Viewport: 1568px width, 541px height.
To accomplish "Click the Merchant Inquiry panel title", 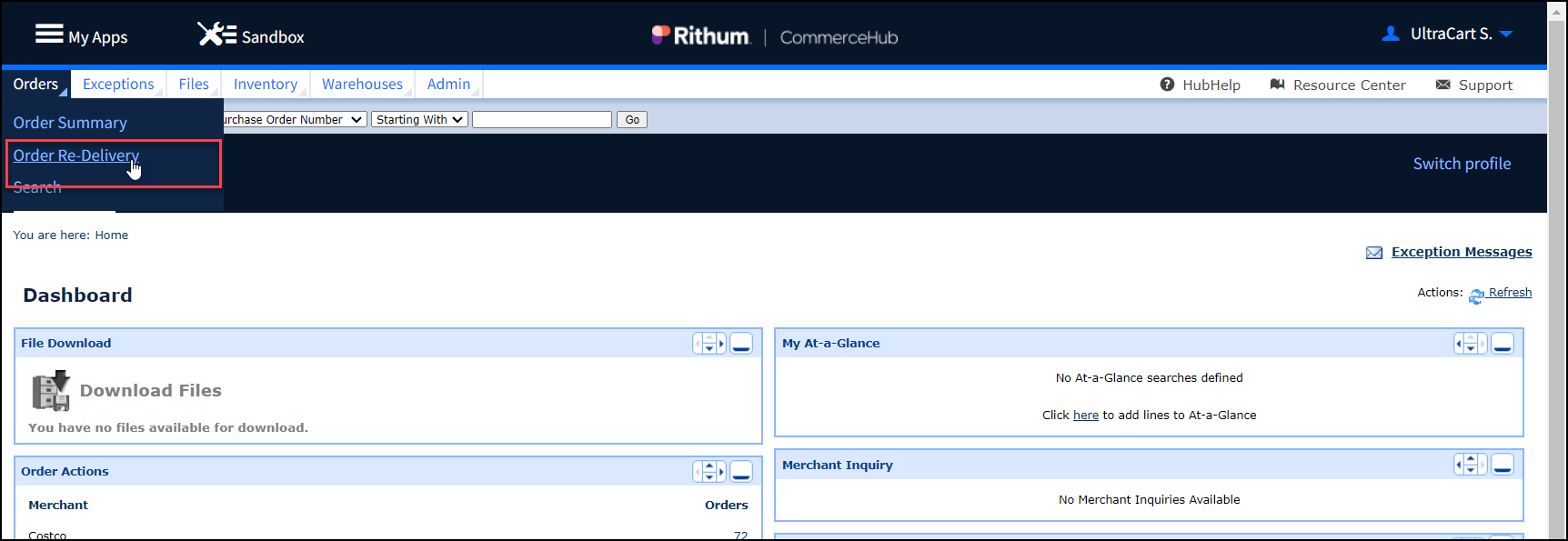I will click(x=838, y=465).
